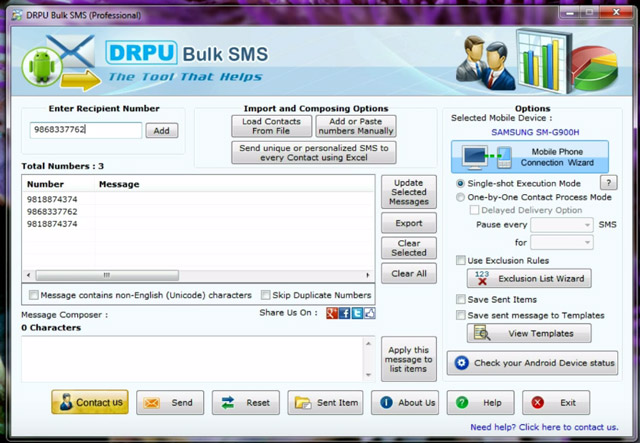Click the horizontal scrollbar thumb in number list
This screenshot has width=640, height=443.
point(107,275)
